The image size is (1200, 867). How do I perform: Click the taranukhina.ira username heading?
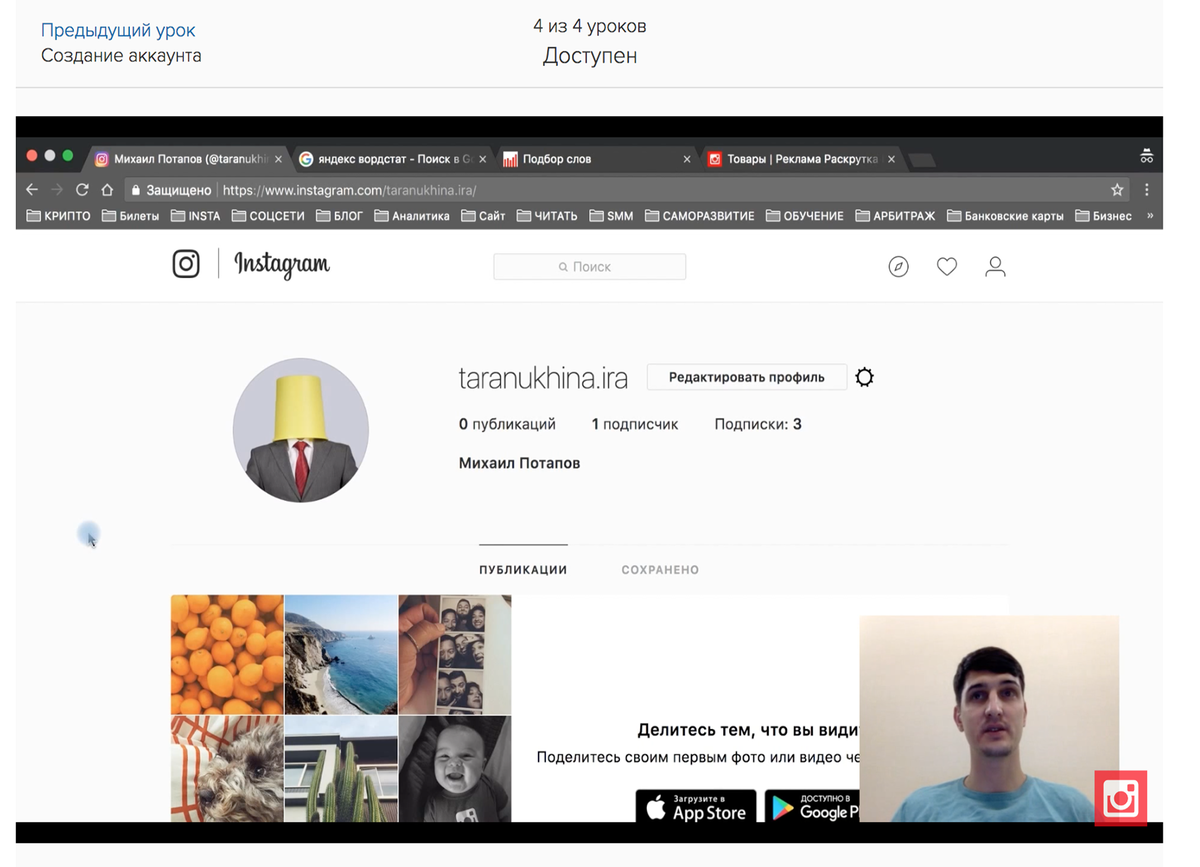point(543,378)
